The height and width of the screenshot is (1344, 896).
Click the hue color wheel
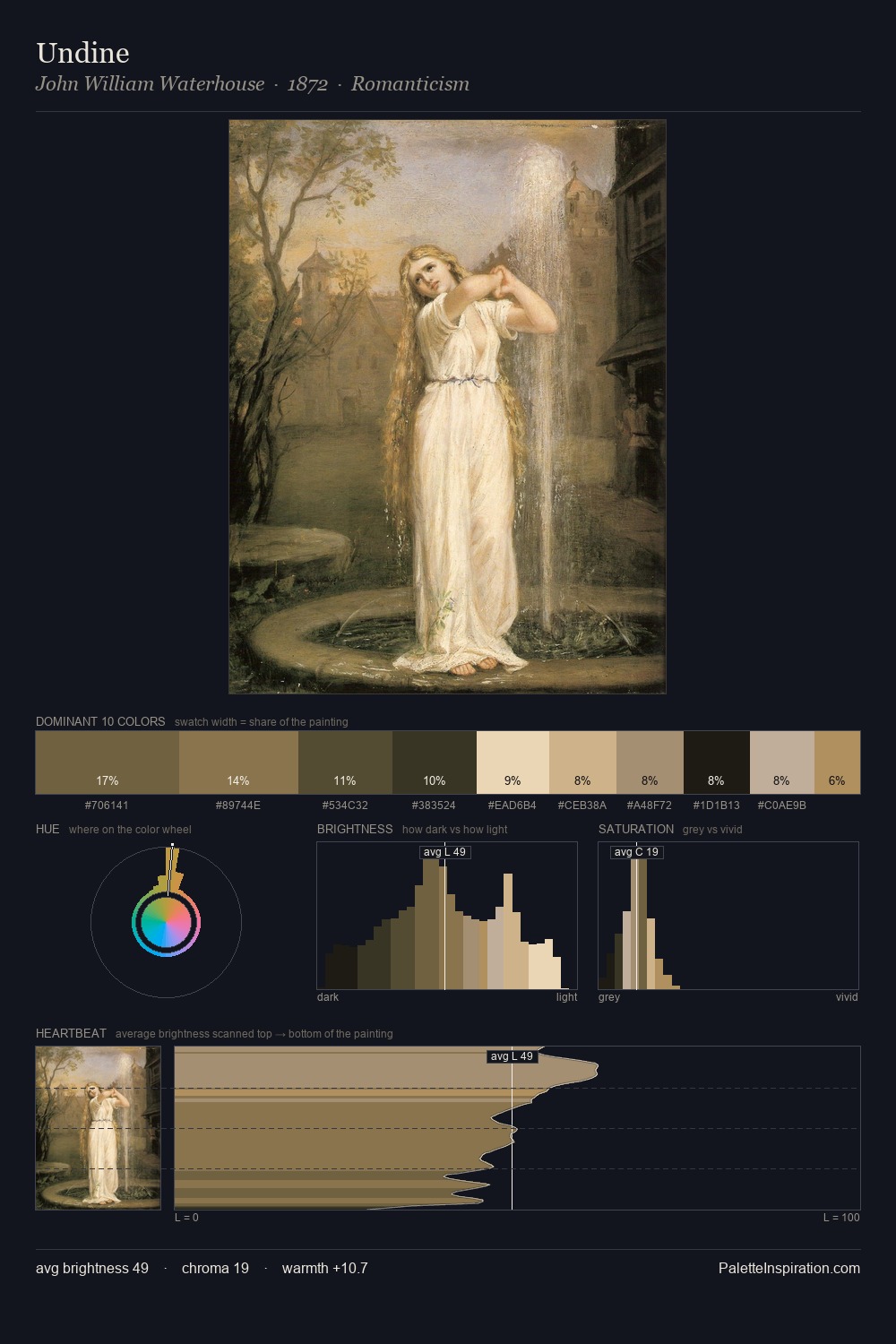tap(166, 922)
